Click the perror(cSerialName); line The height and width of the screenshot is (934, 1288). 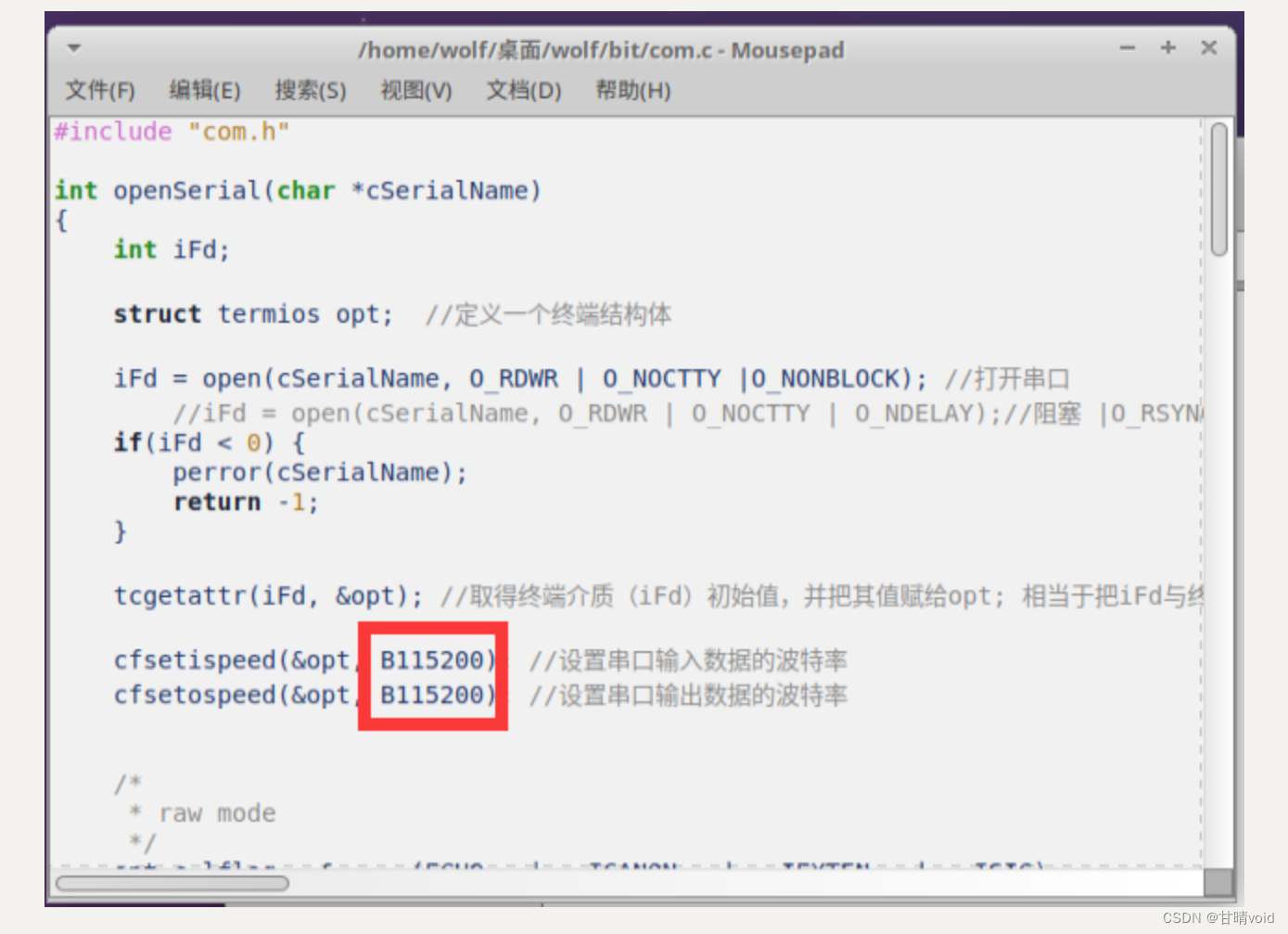point(320,472)
